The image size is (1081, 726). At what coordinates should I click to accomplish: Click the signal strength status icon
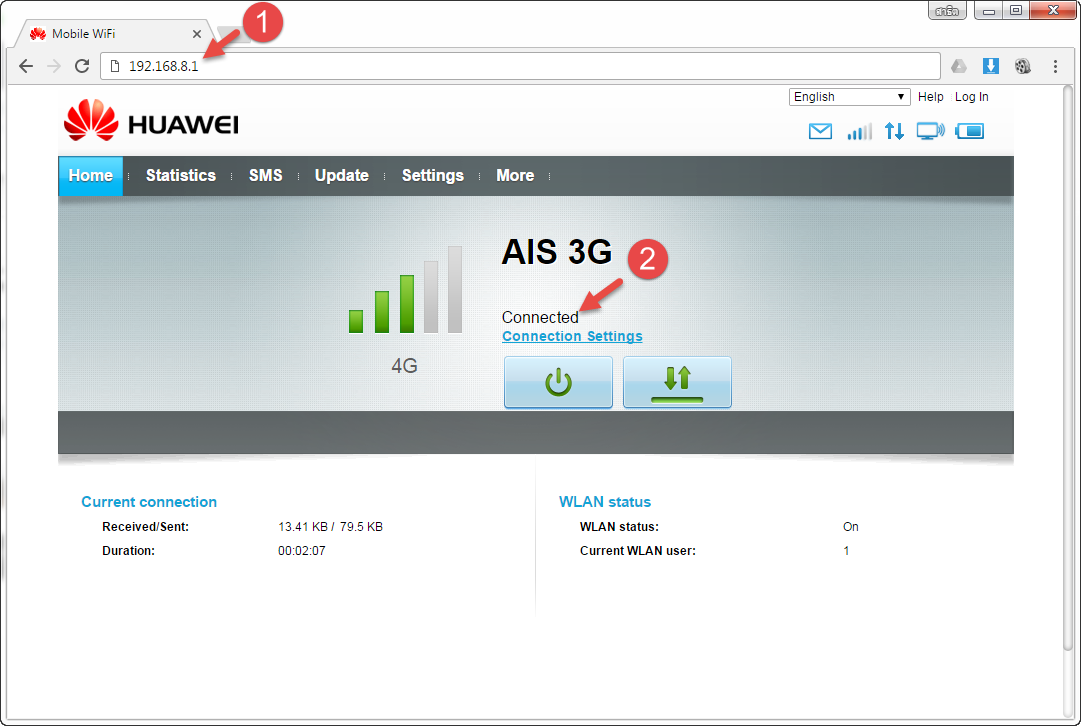click(859, 131)
